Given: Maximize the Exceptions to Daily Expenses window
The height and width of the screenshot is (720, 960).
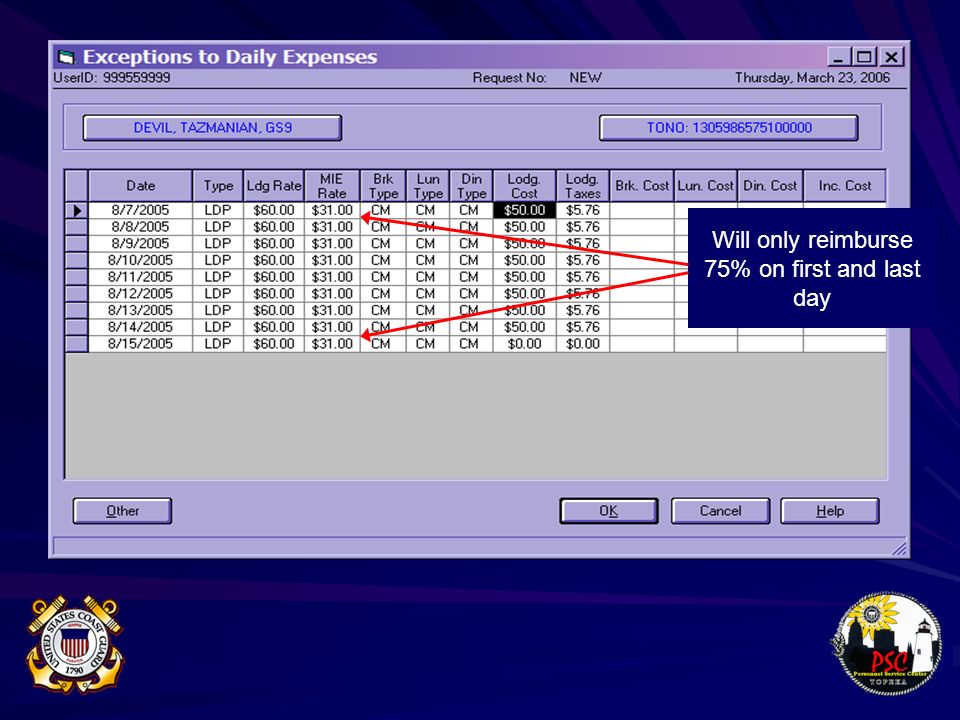Looking at the screenshot, I should tap(864, 58).
